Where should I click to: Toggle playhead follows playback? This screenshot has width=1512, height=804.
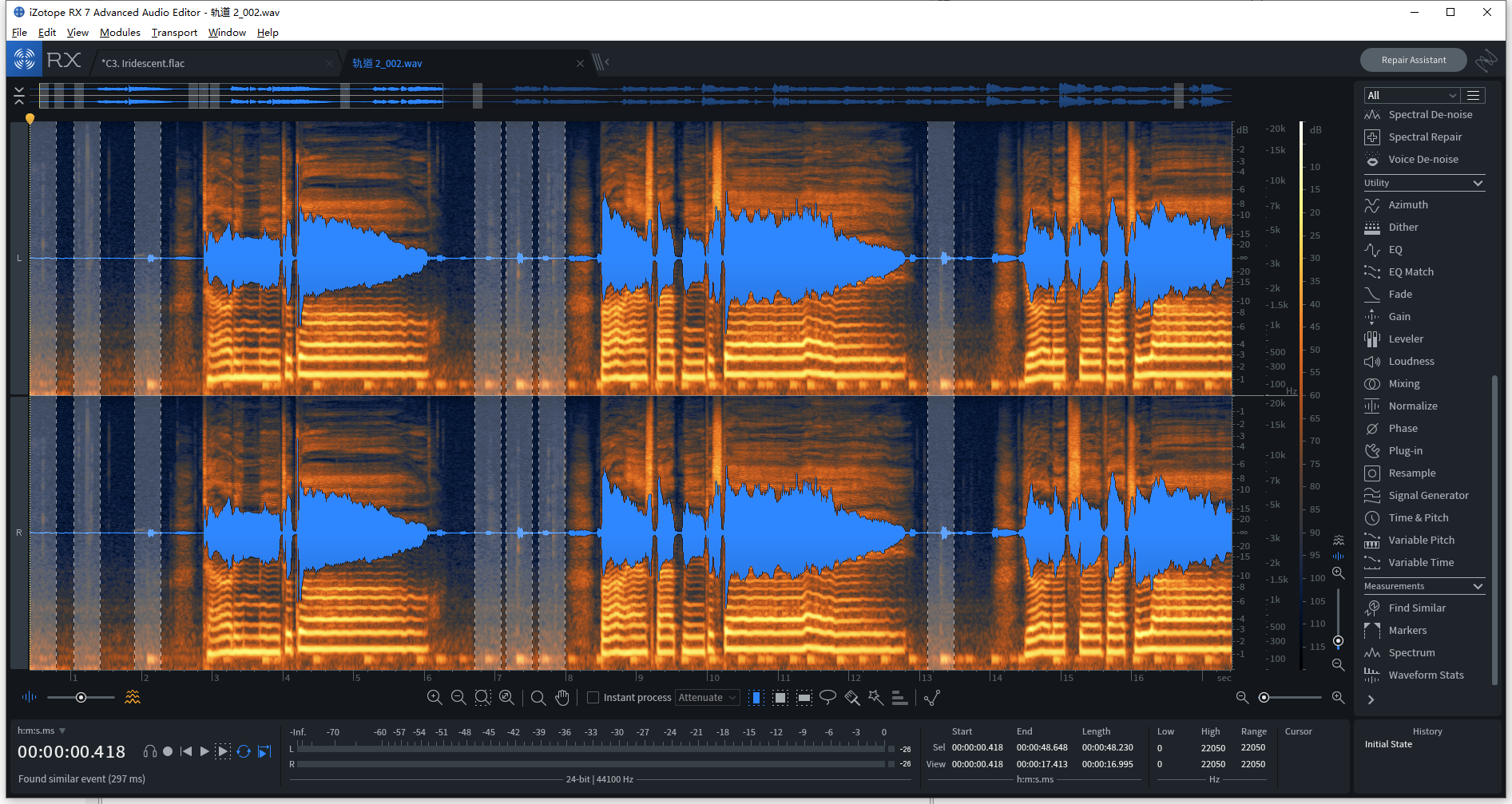264,751
